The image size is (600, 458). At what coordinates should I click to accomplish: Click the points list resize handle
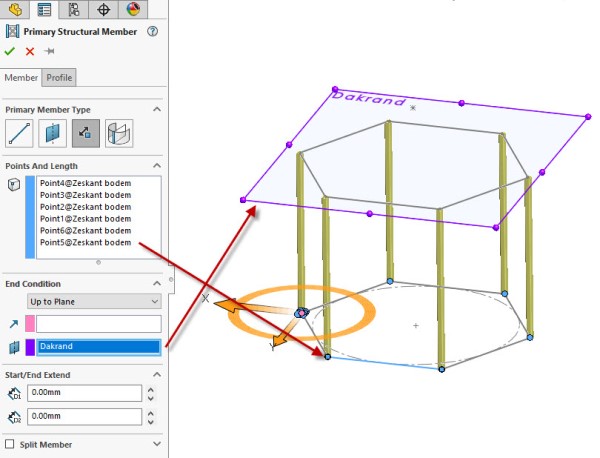(x=98, y=262)
